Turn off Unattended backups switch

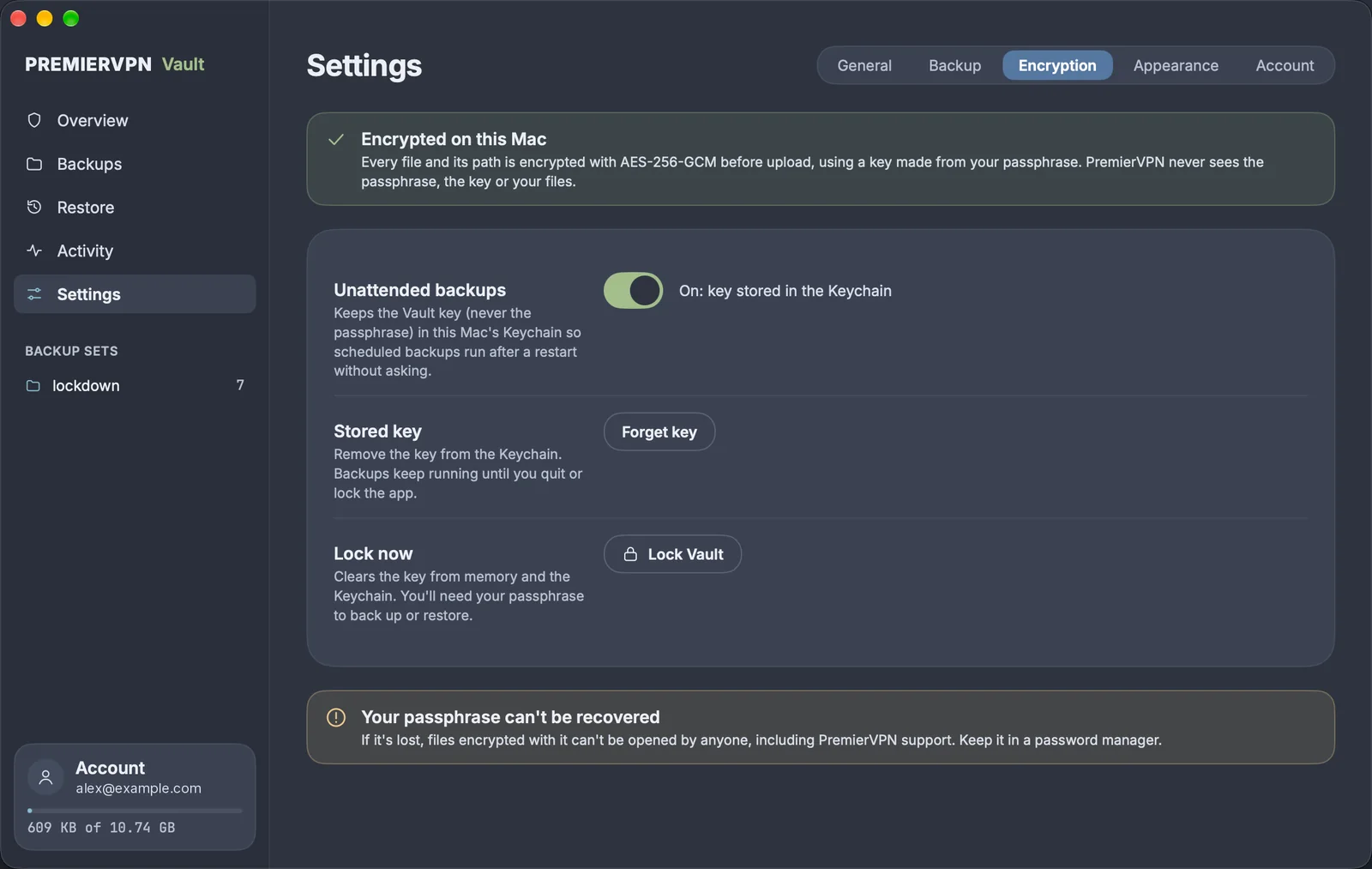(634, 291)
